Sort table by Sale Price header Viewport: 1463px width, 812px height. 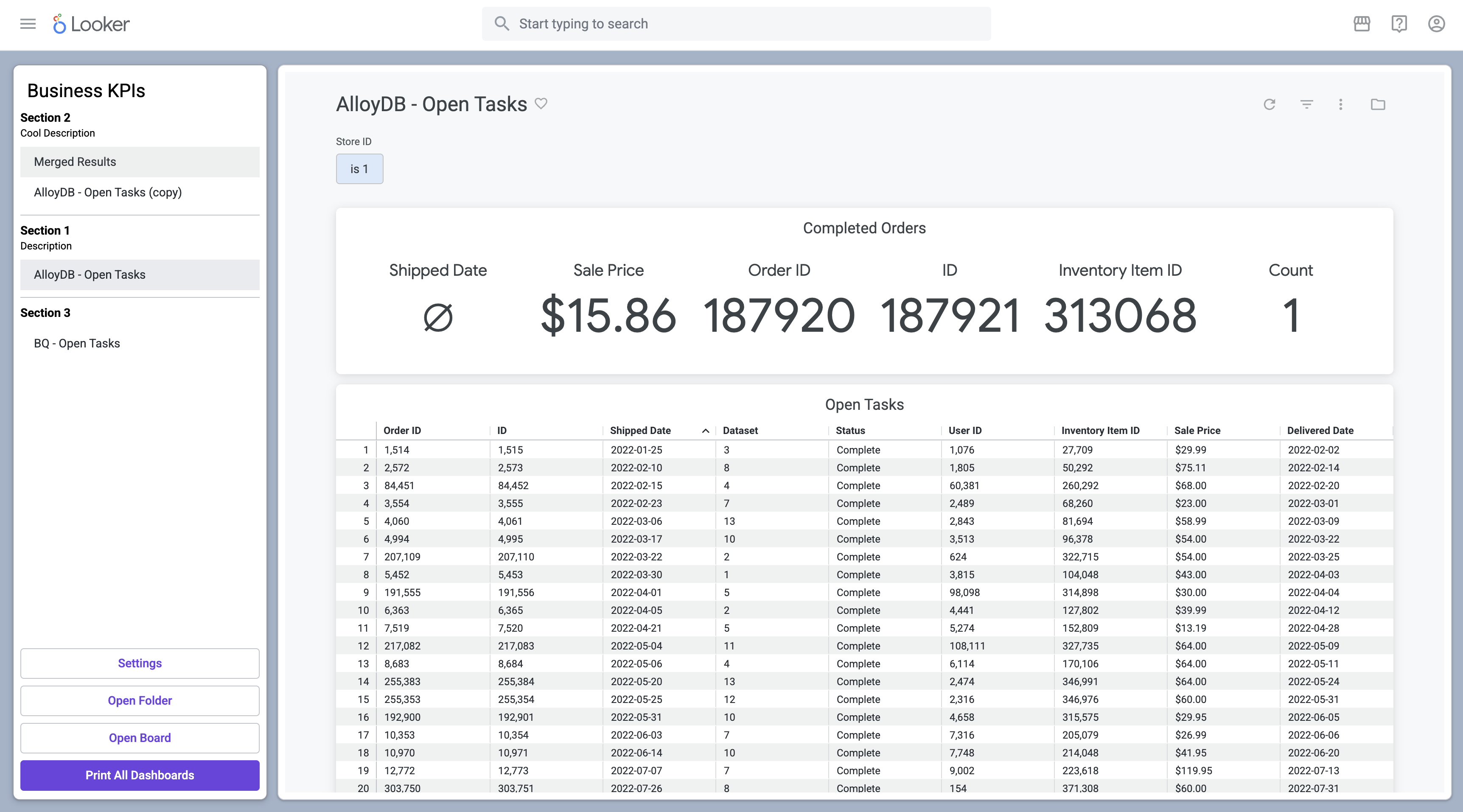tap(1197, 431)
